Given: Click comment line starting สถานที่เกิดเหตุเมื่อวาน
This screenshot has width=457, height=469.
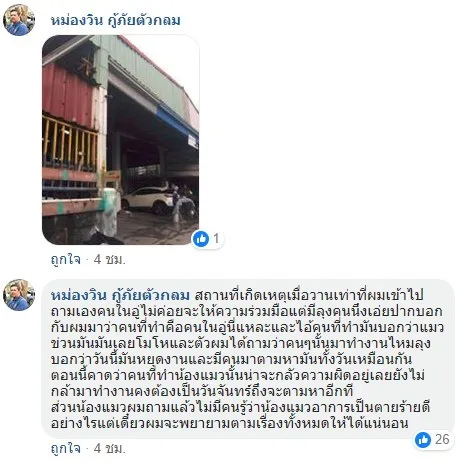Looking at the screenshot, I should (309, 296).
